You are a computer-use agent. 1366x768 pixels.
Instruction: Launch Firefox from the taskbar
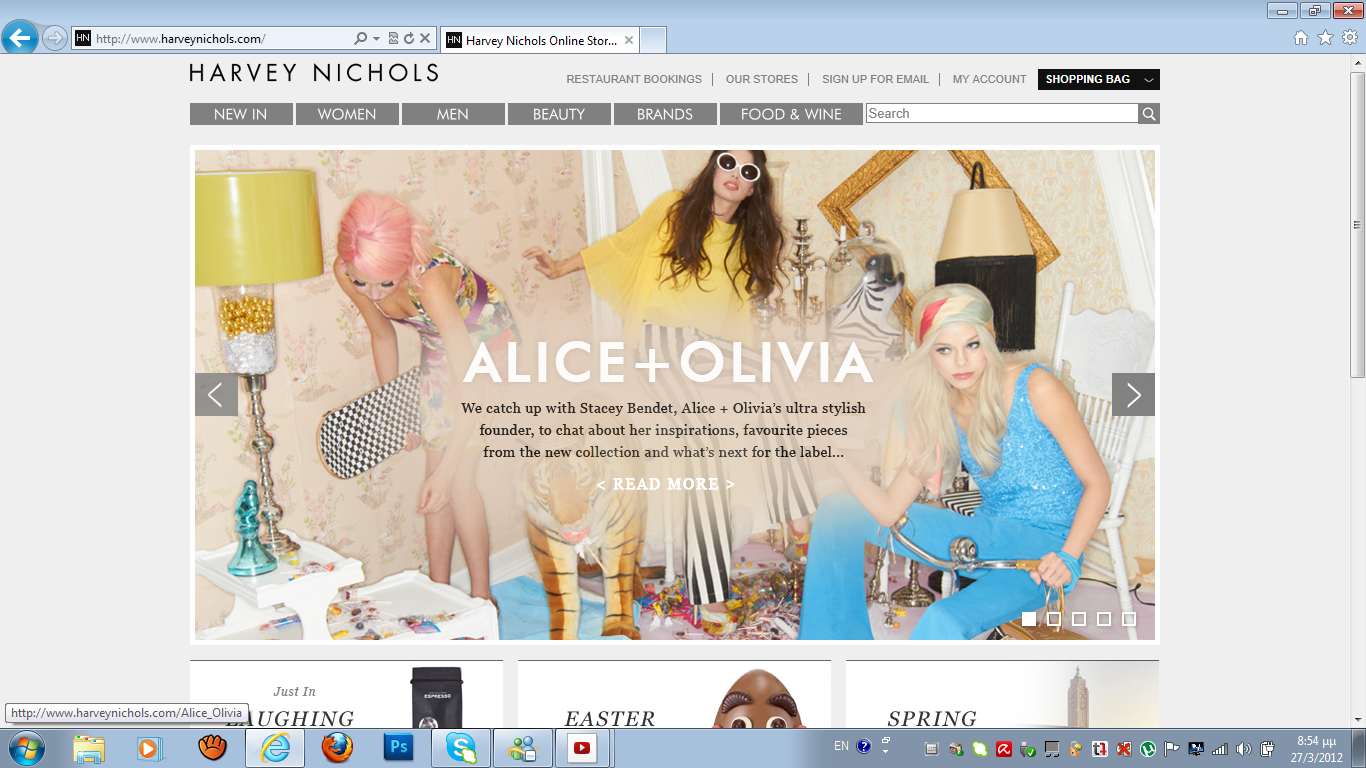pos(337,748)
